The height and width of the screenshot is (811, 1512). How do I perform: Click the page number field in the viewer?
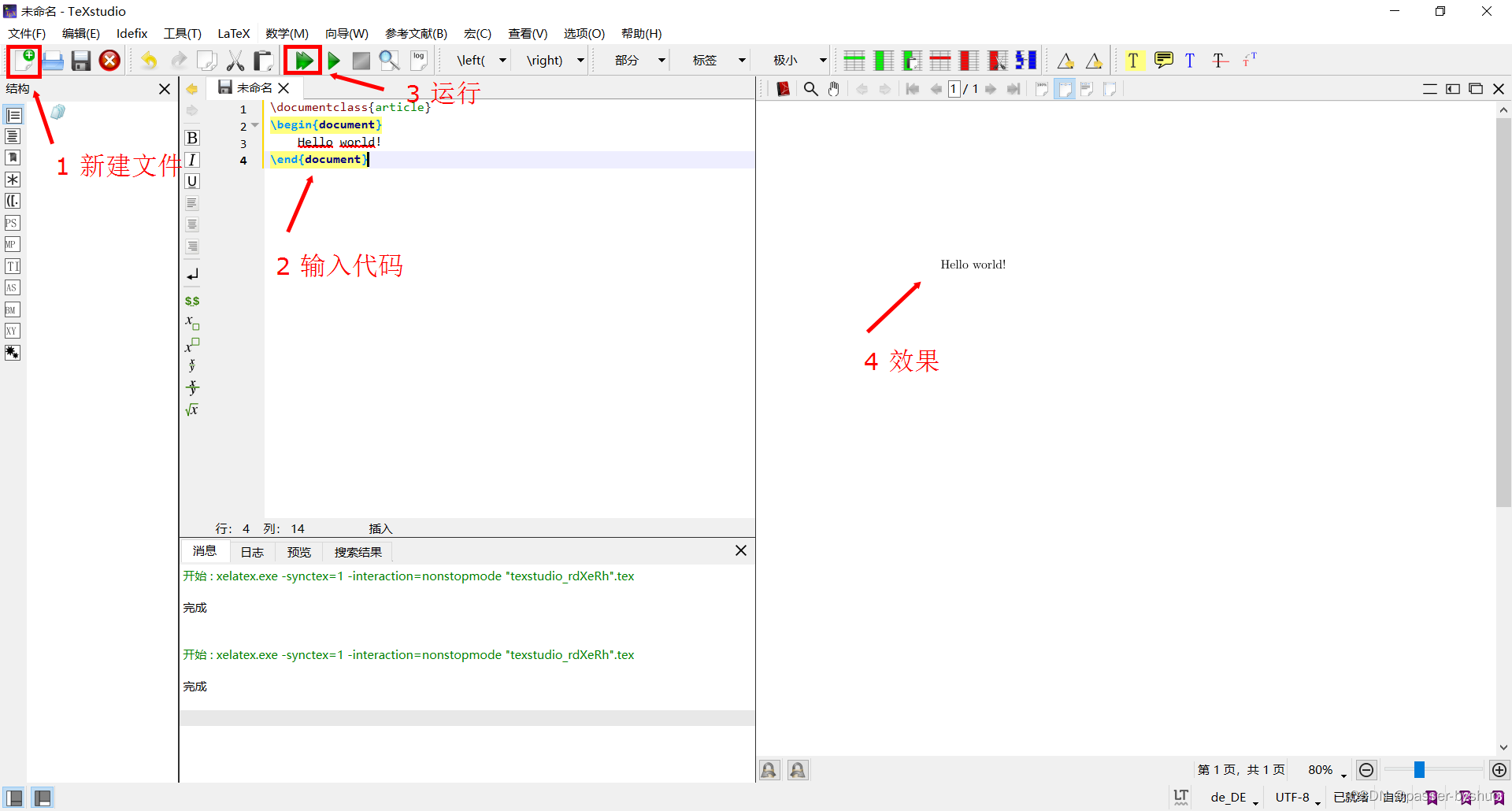(x=954, y=89)
